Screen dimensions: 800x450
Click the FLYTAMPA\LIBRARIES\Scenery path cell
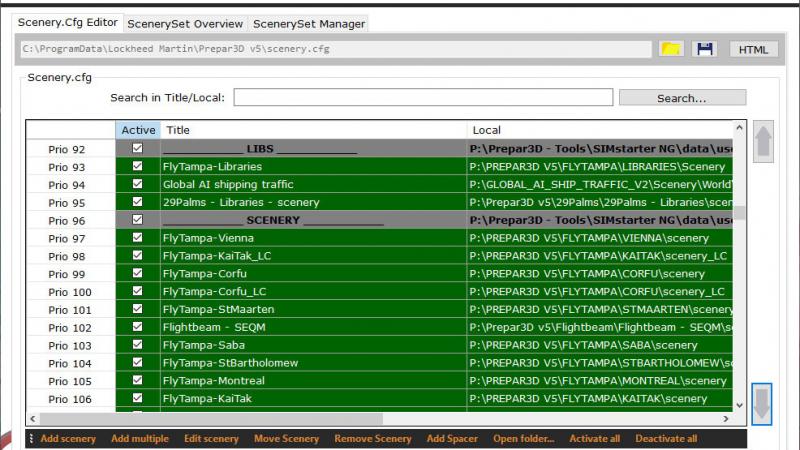pos(600,167)
